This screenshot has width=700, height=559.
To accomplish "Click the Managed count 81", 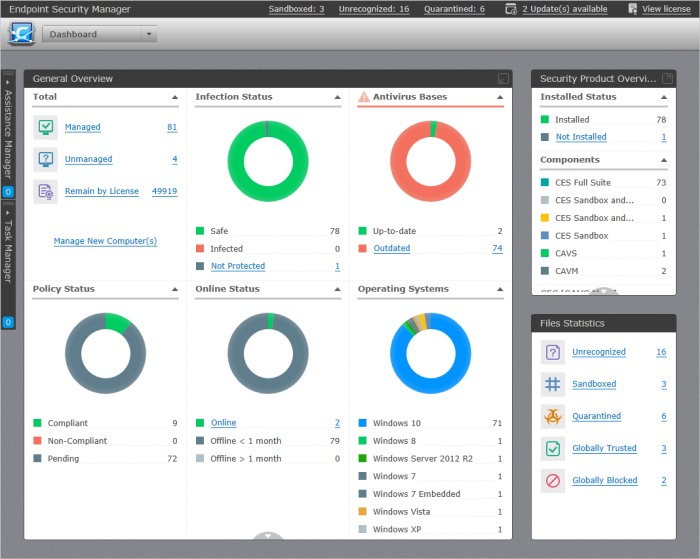I will [172, 127].
